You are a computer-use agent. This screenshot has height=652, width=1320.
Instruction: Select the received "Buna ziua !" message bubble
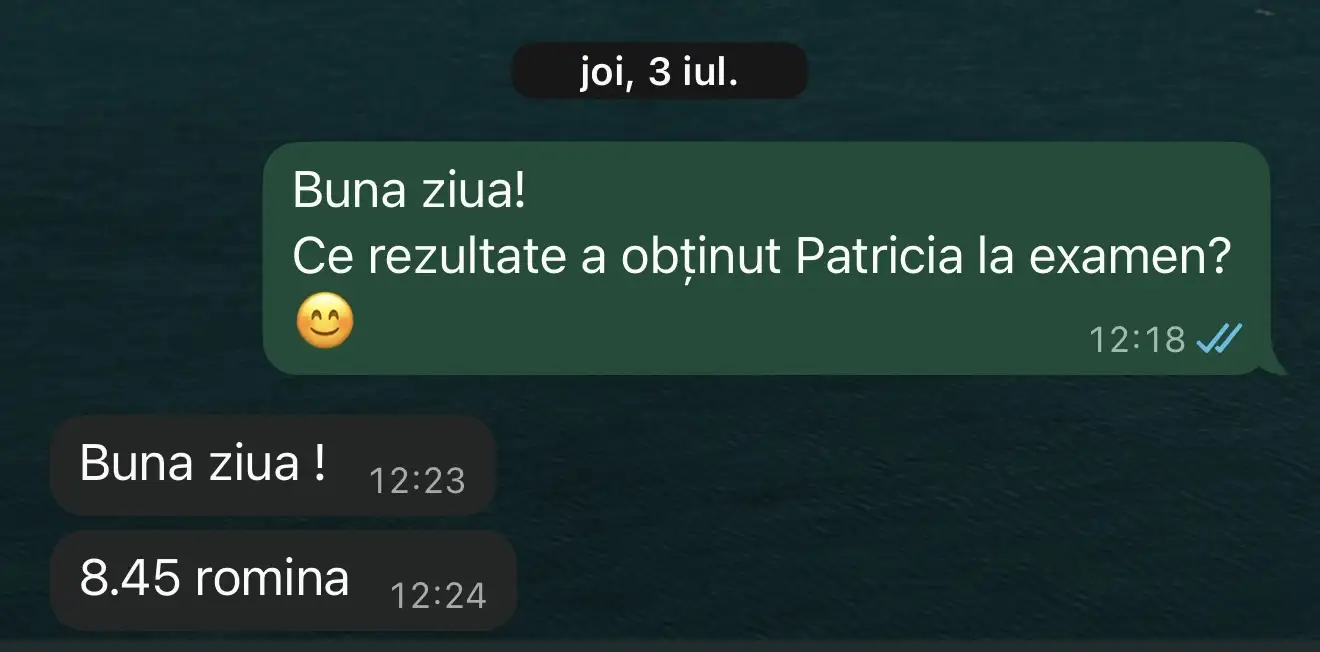coord(273,466)
